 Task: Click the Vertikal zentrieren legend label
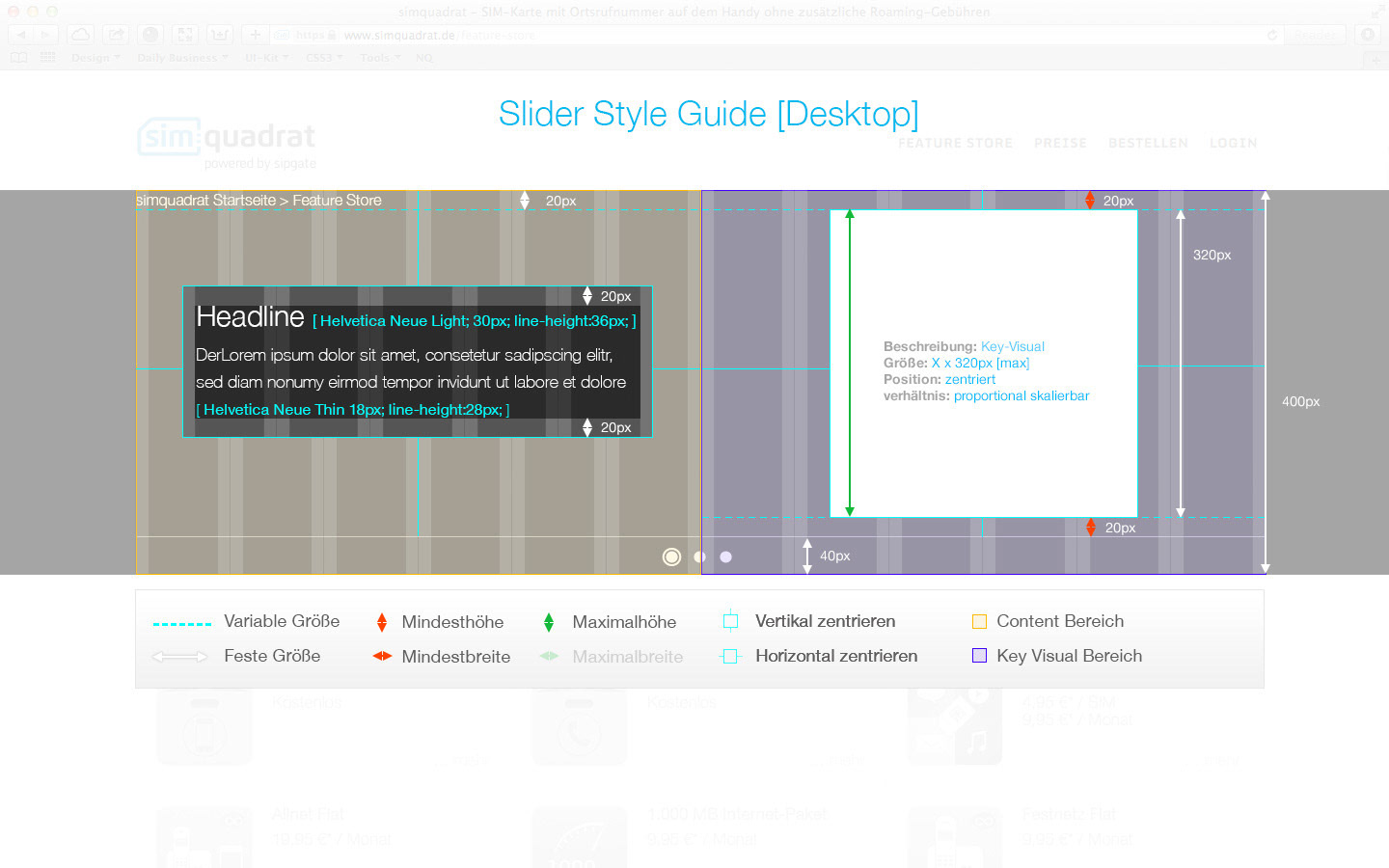coord(825,621)
